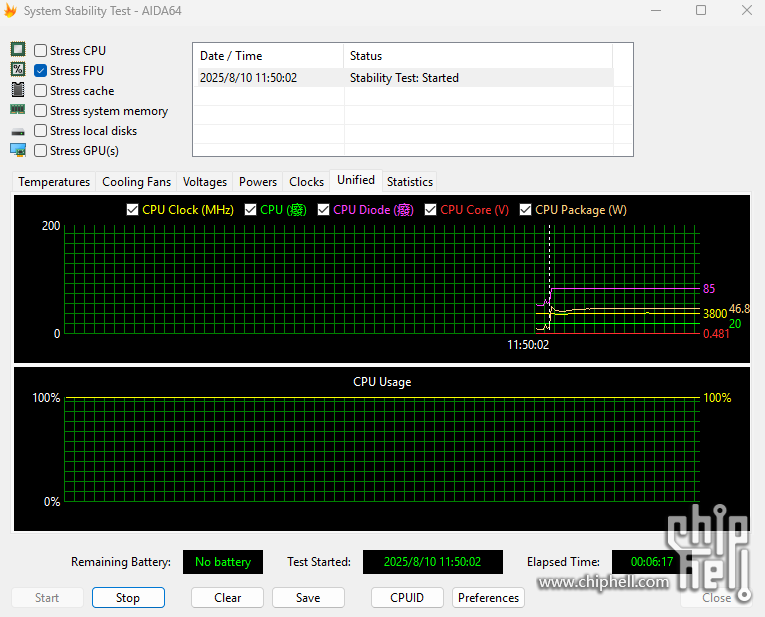Click the 100% usage value on right
The image size is (765, 617).
pos(717,398)
